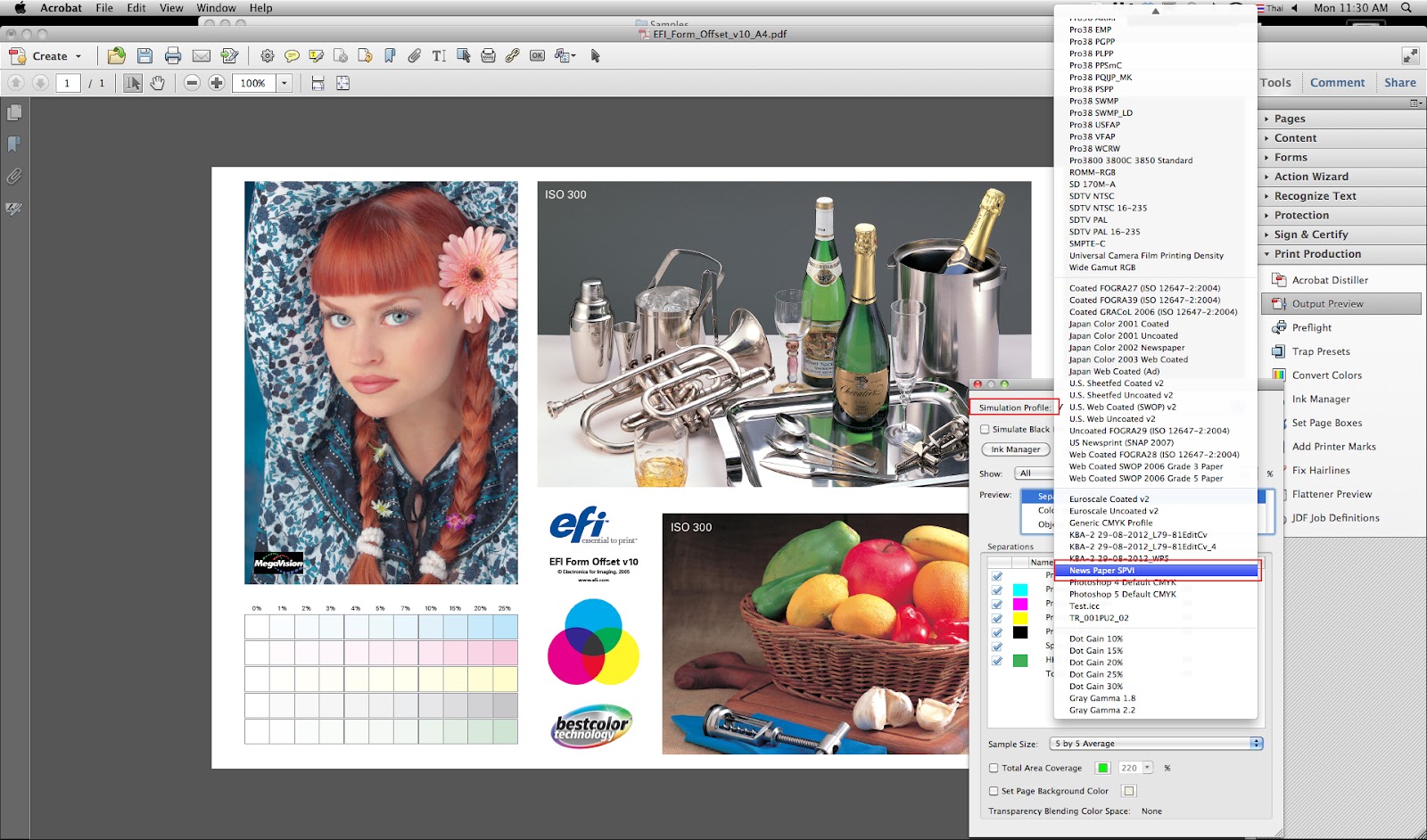Open Trap Presets
The height and width of the screenshot is (840, 1427).
(x=1322, y=351)
